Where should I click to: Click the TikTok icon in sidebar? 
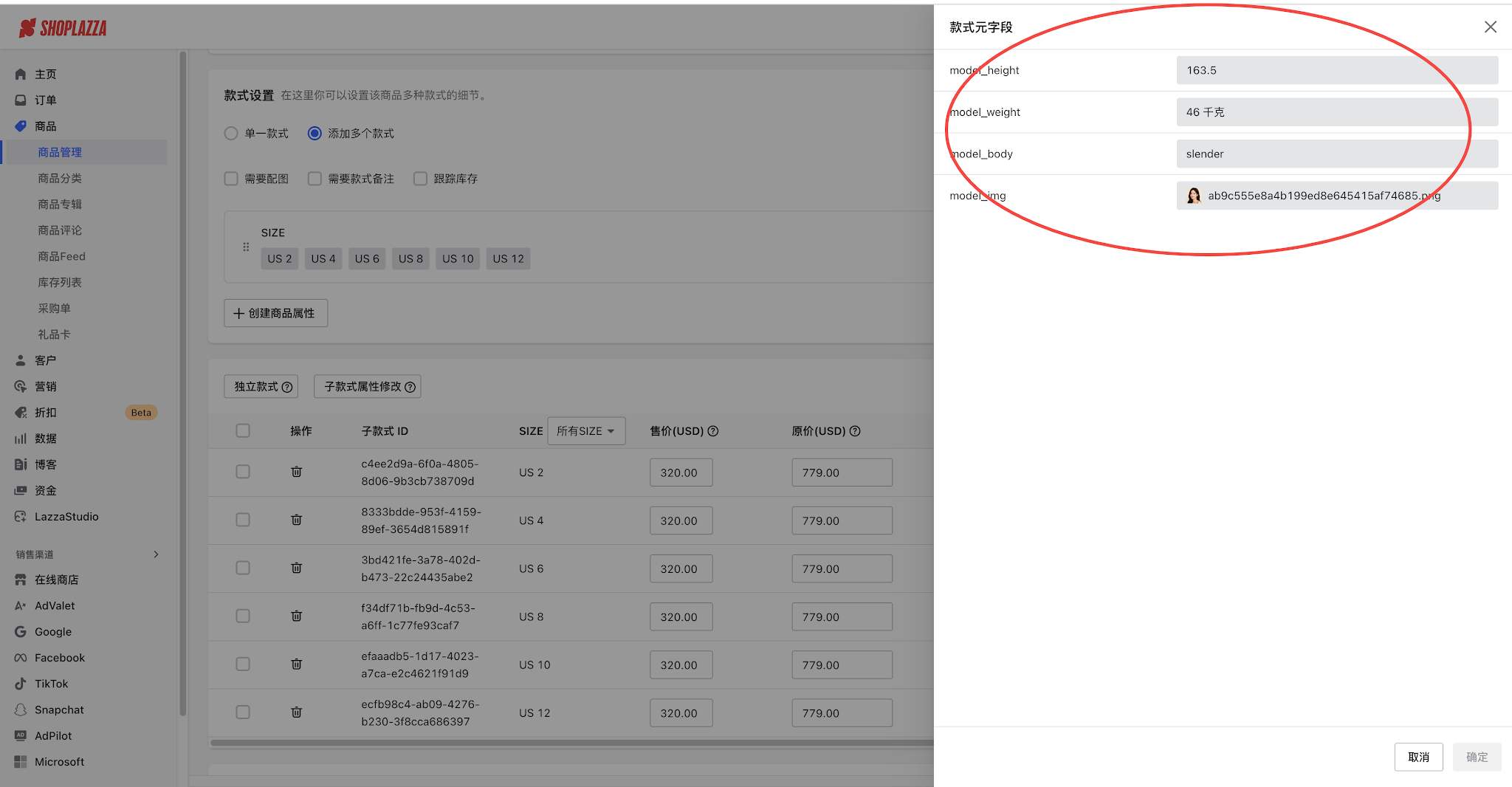[21, 684]
